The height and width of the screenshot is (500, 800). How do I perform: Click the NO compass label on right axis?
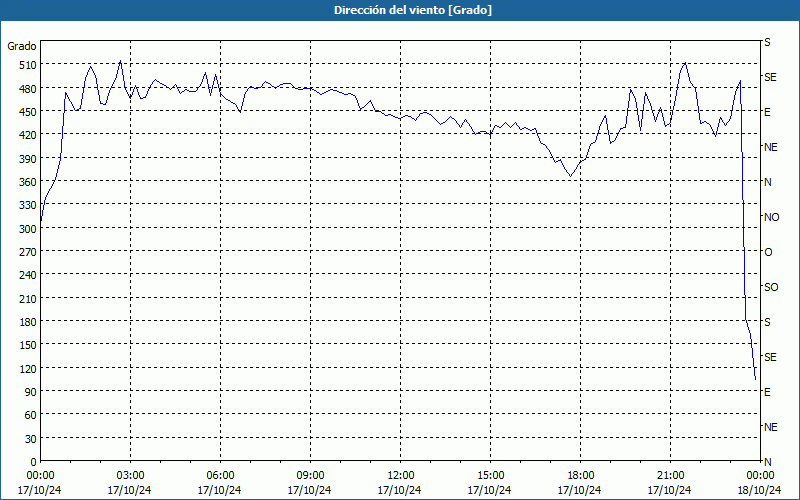coord(771,217)
